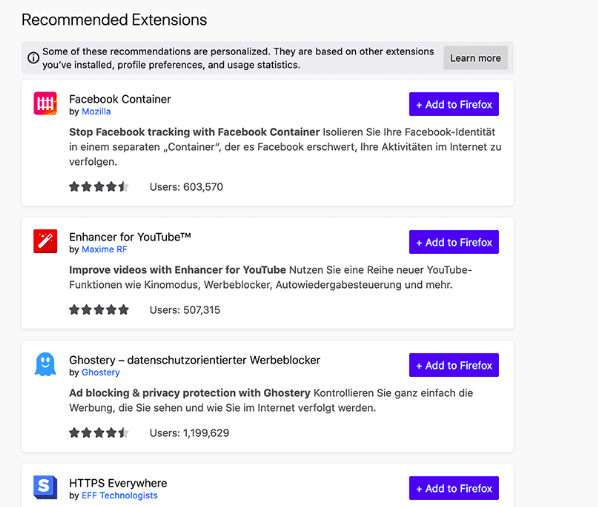Click the HTTPS Everywhere extension title
This screenshot has width=598, height=507.
118,483
